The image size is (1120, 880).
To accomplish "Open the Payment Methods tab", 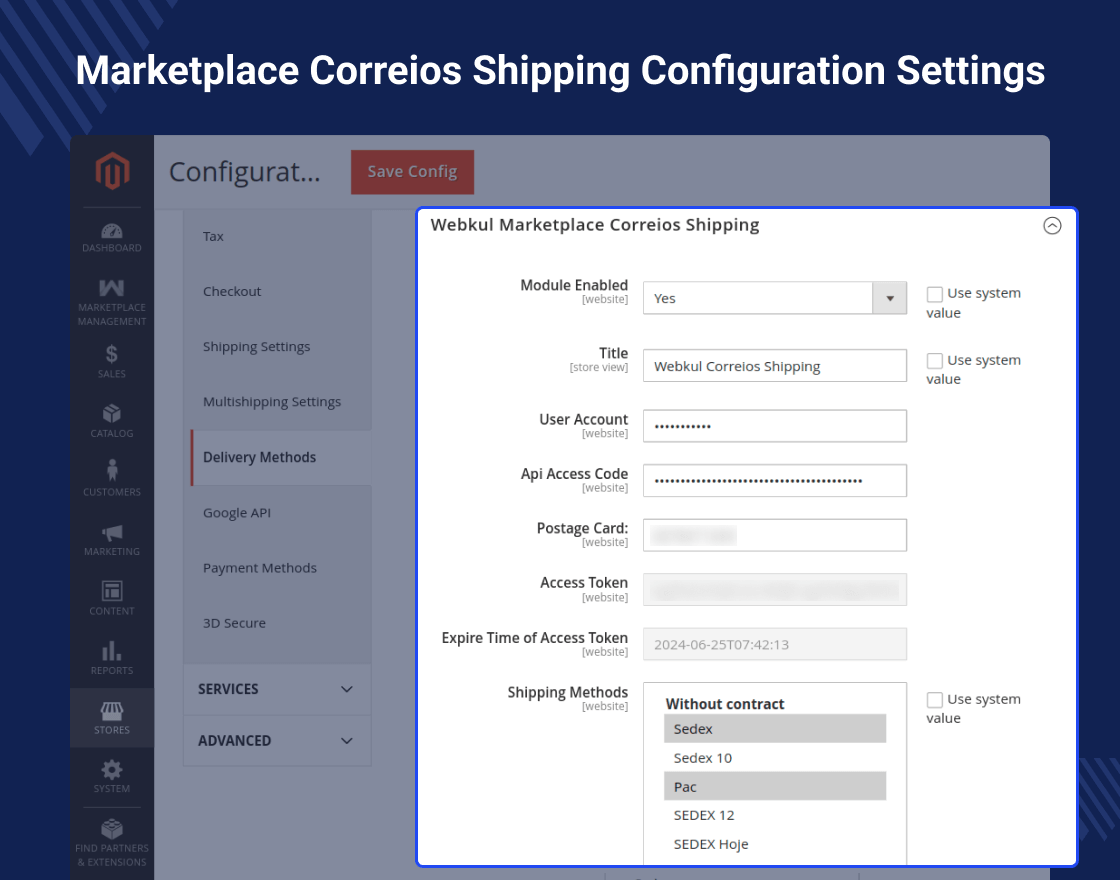I will (x=277, y=568).
